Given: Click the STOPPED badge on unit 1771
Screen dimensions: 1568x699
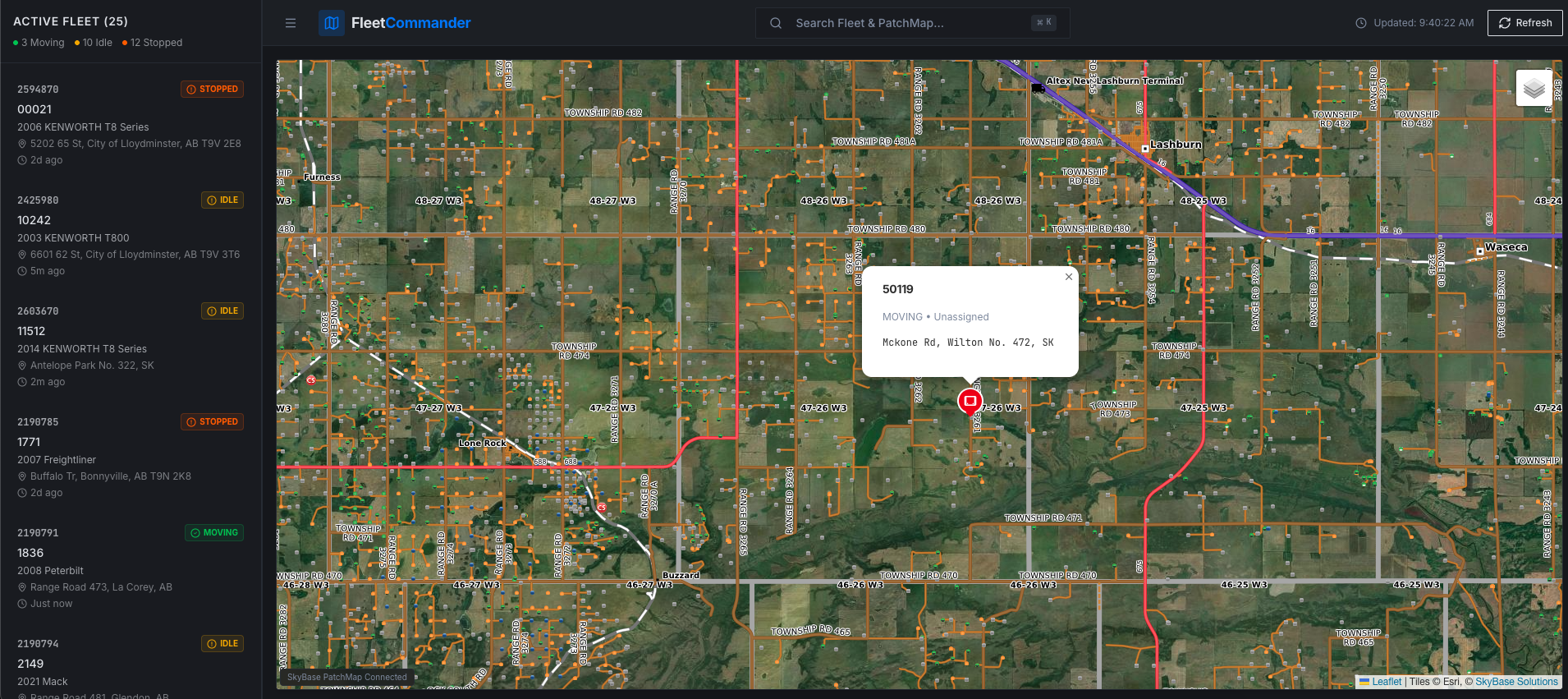Looking at the screenshot, I should tap(213, 422).
